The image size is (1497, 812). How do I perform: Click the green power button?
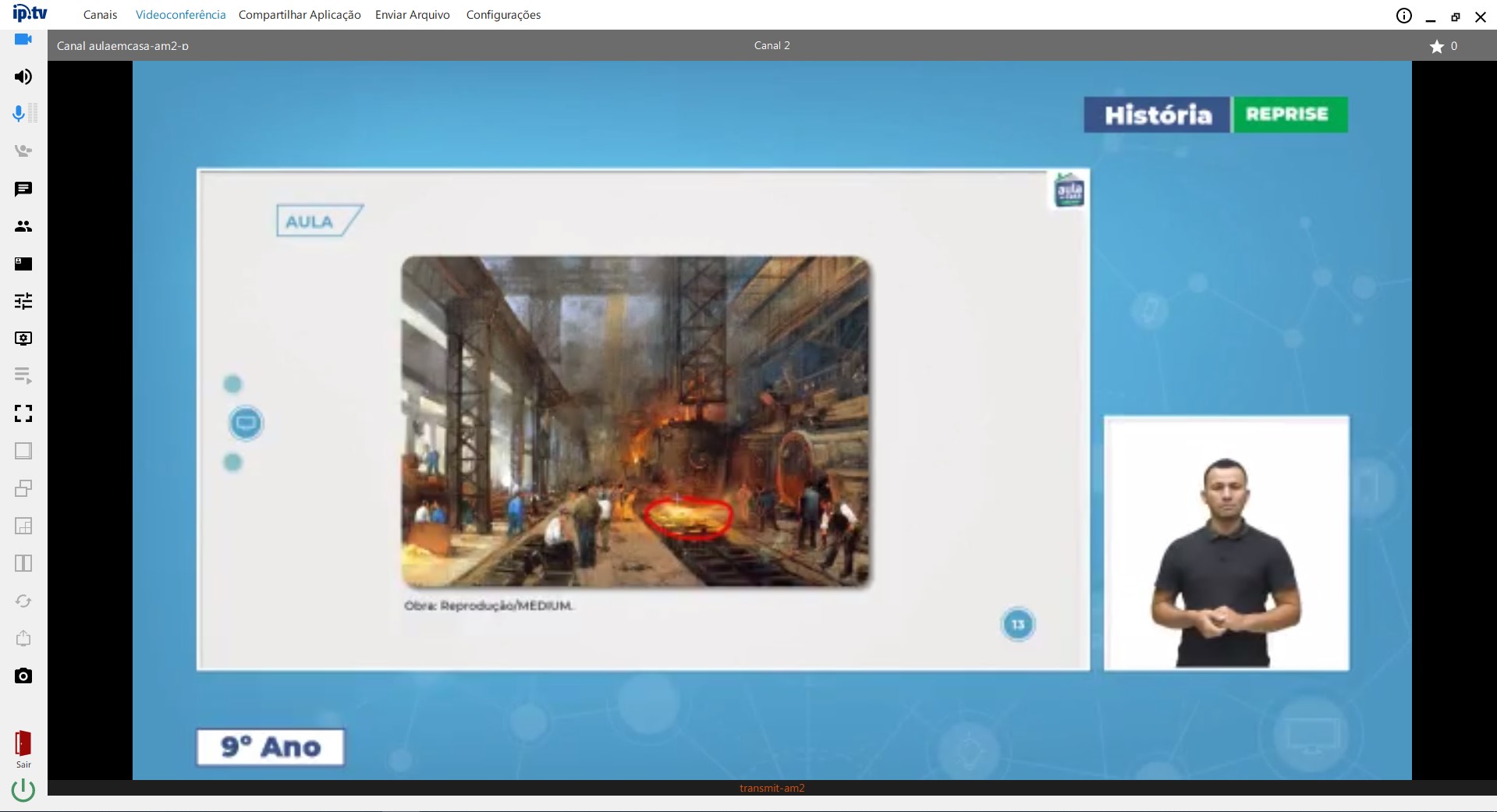pyautogui.click(x=23, y=790)
